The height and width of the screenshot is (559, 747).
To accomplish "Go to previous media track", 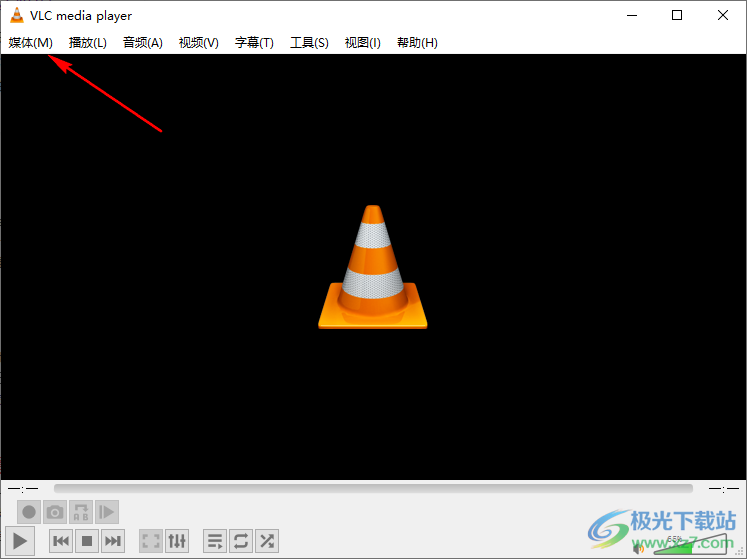I will (61, 541).
